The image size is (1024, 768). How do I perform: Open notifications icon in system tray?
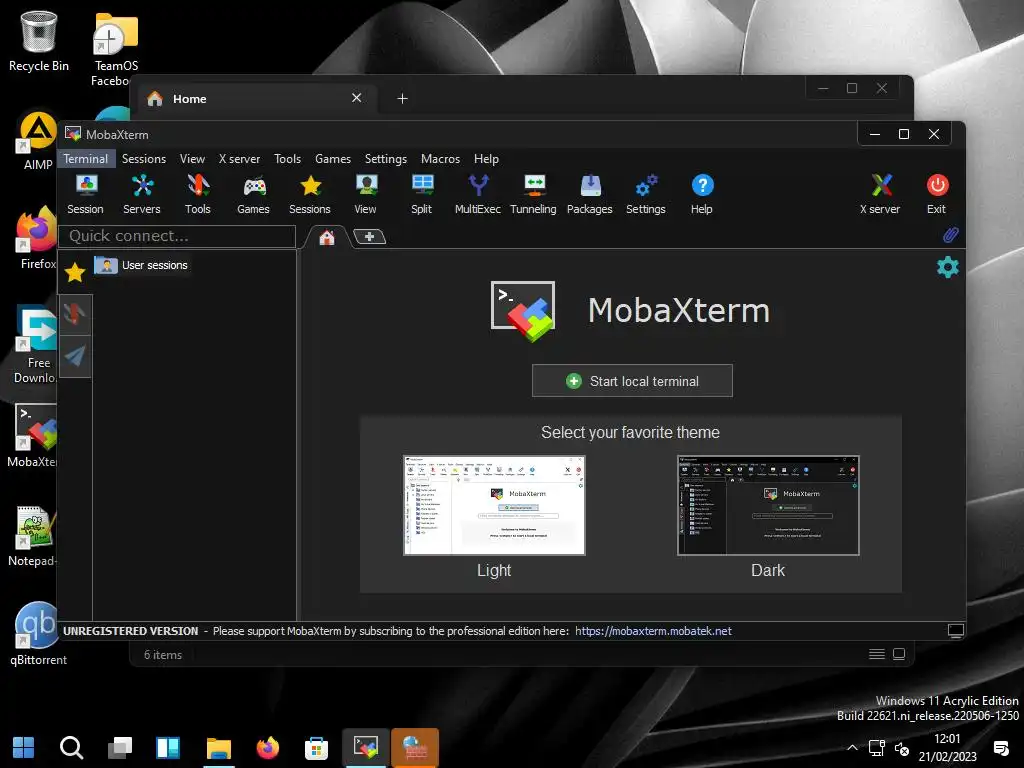tap(1000, 748)
